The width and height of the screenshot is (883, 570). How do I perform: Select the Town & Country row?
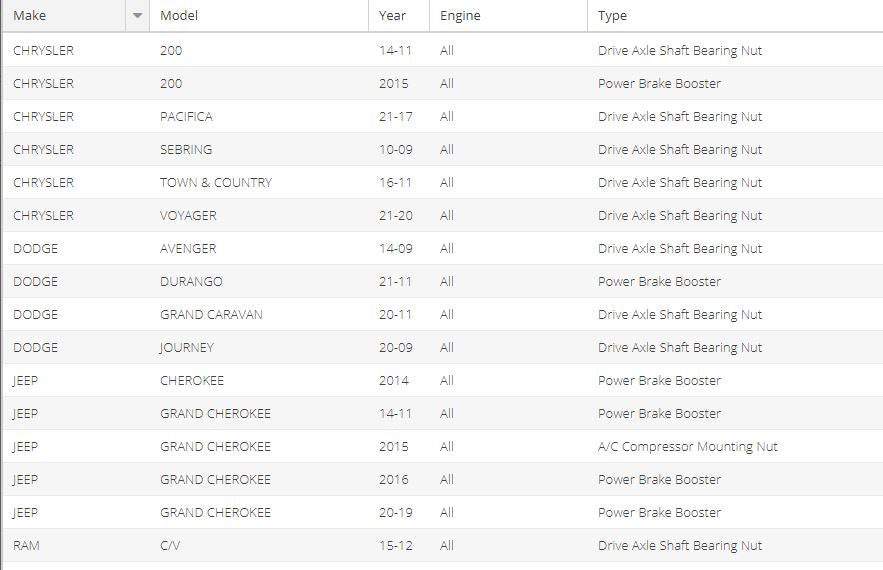(443, 182)
